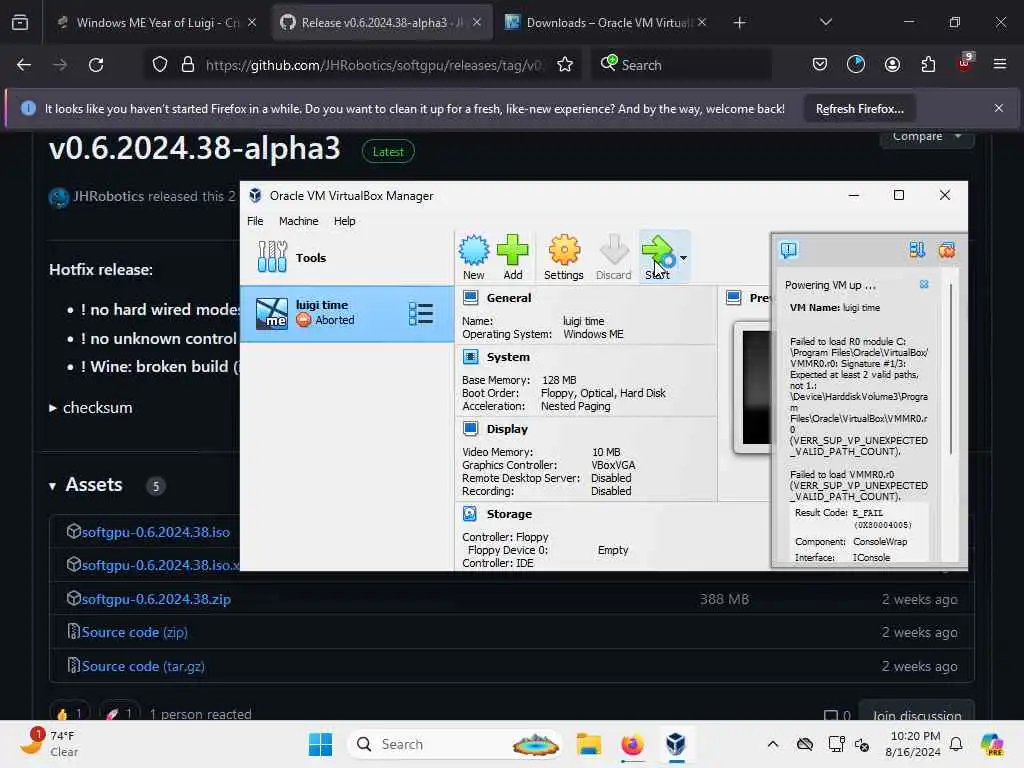The height and width of the screenshot is (768, 1024).
Task: Click the New VM toolbar icon
Action: pyautogui.click(x=473, y=257)
